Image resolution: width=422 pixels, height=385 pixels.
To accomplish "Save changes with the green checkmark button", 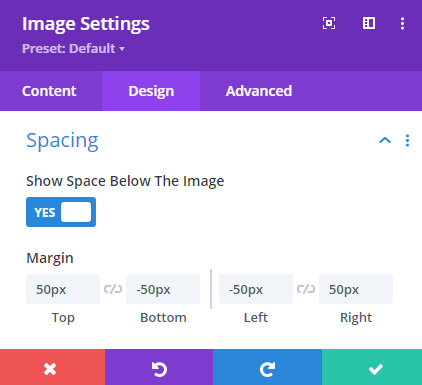I will (372, 367).
